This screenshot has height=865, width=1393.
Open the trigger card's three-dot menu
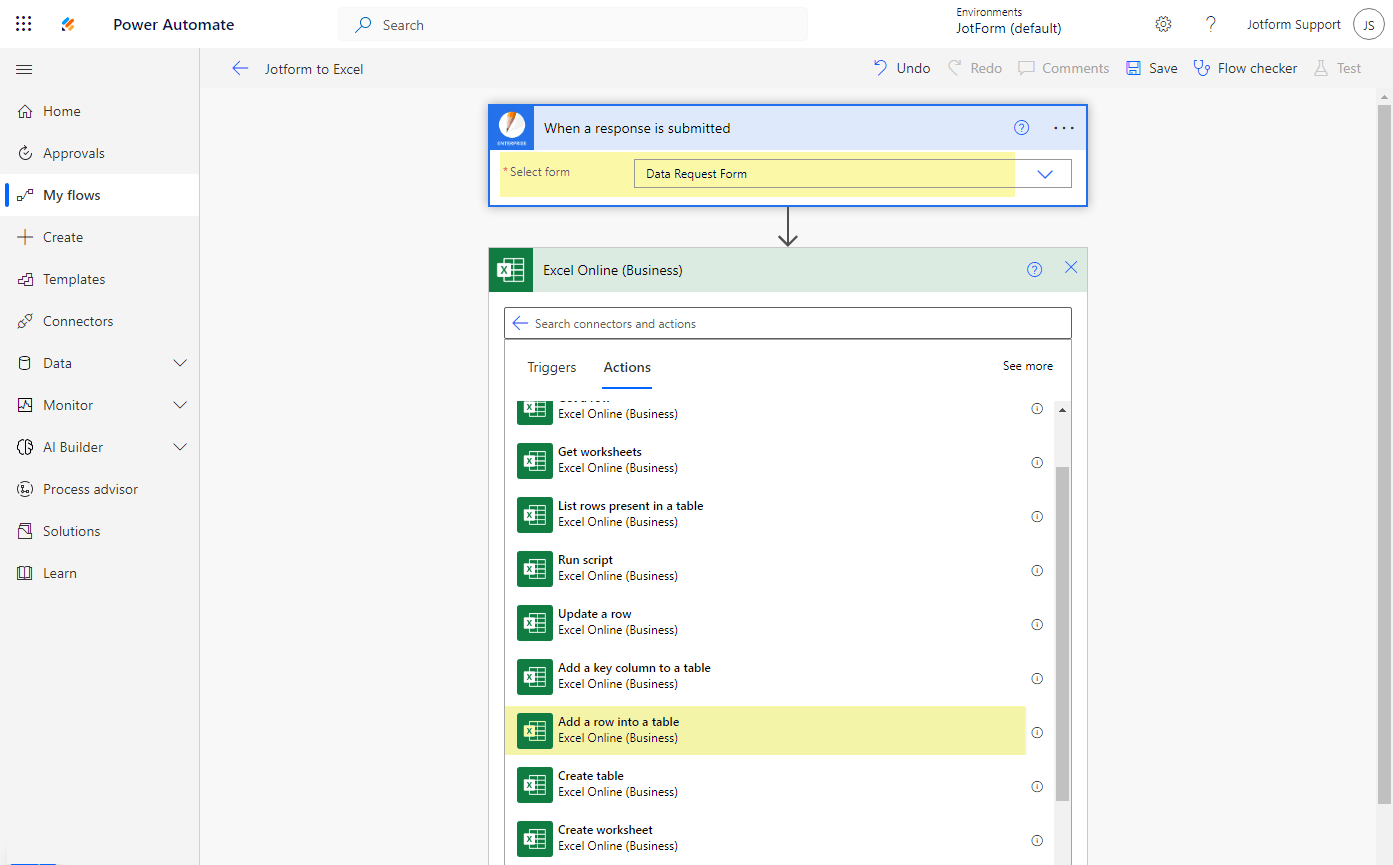(x=1064, y=128)
